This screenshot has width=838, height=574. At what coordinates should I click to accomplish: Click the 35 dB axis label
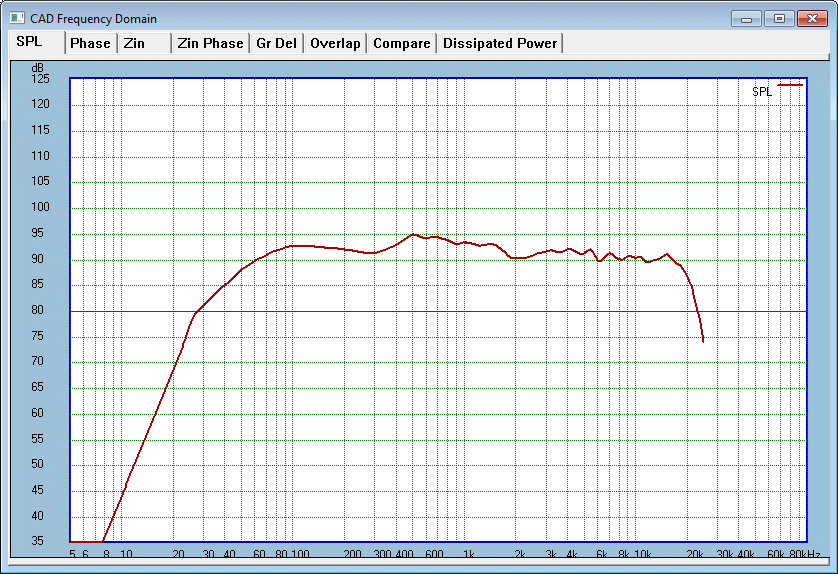click(x=37, y=540)
